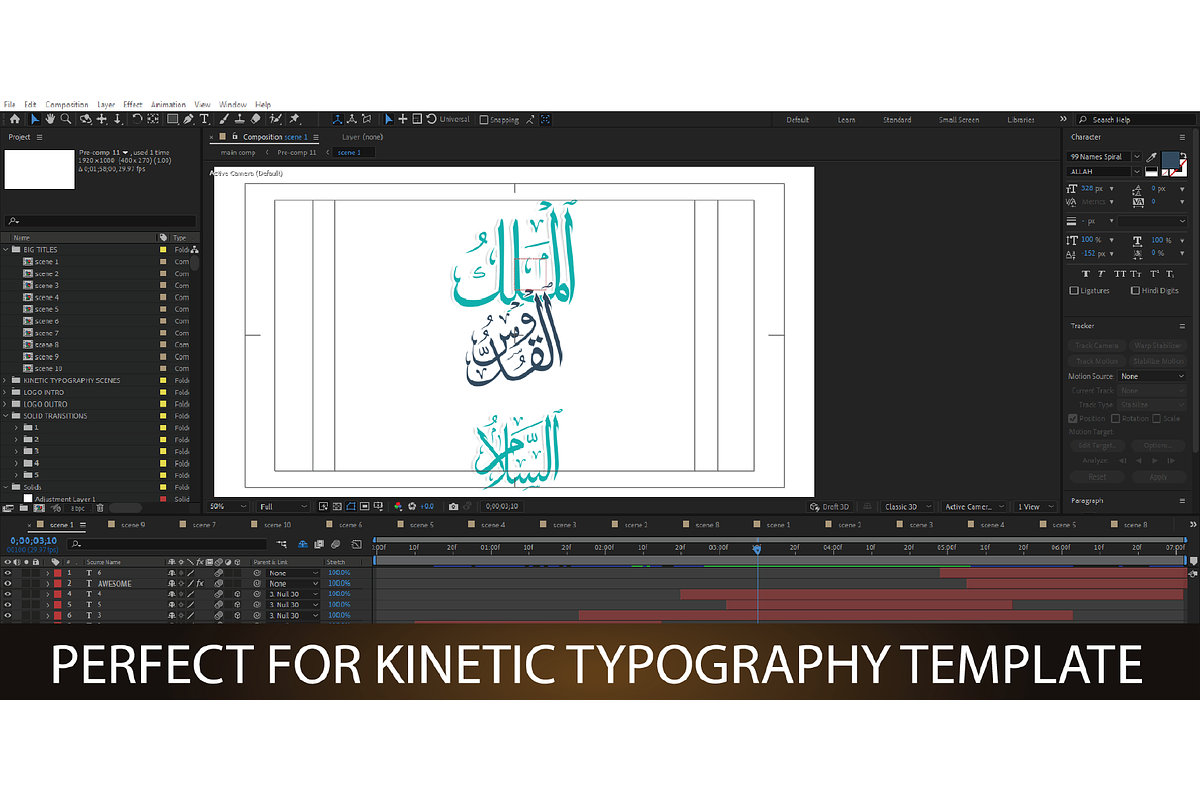
Task: Click the Project panel search field
Action: tap(100, 221)
